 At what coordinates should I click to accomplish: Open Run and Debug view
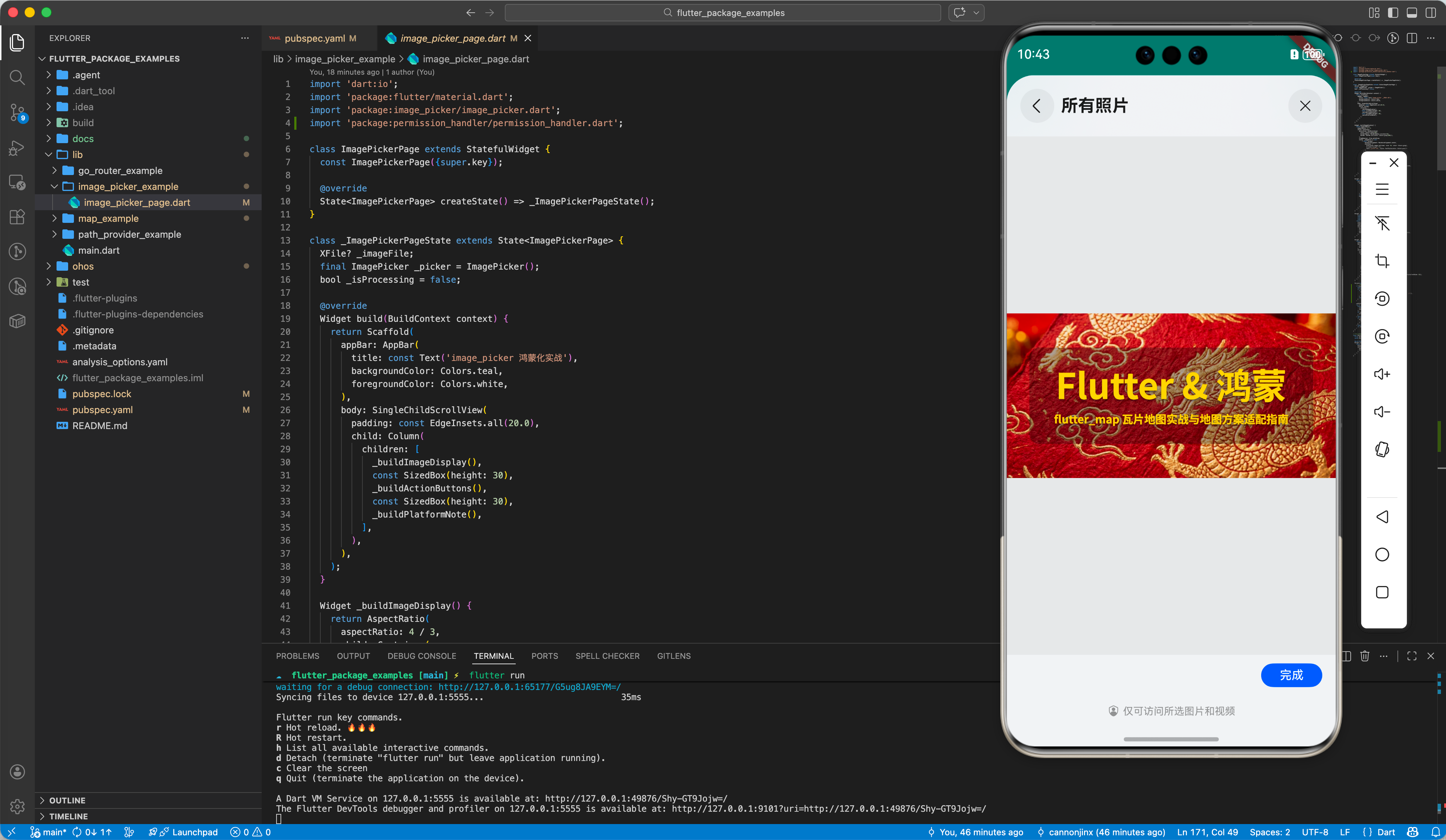[x=17, y=147]
